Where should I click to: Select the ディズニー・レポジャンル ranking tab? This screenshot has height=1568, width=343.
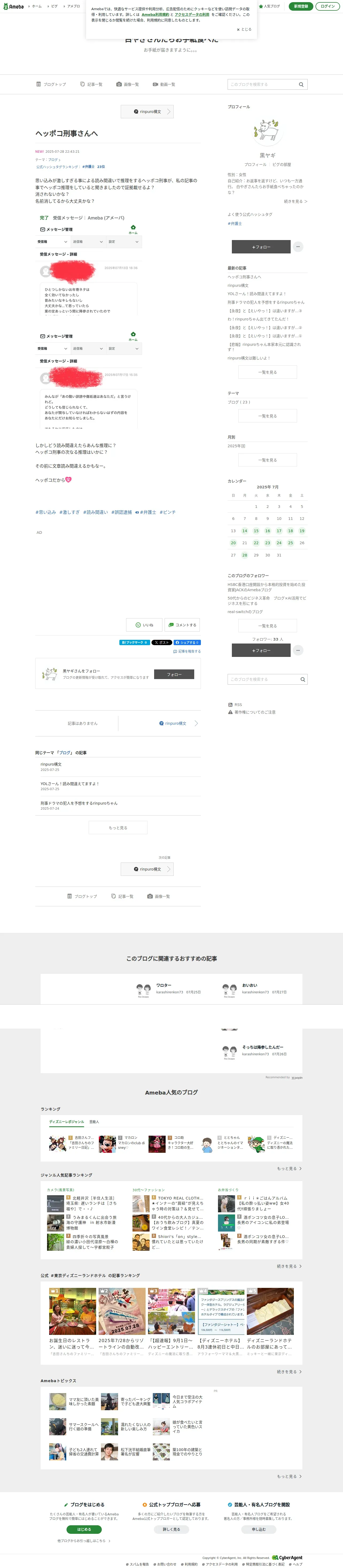point(67,1122)
